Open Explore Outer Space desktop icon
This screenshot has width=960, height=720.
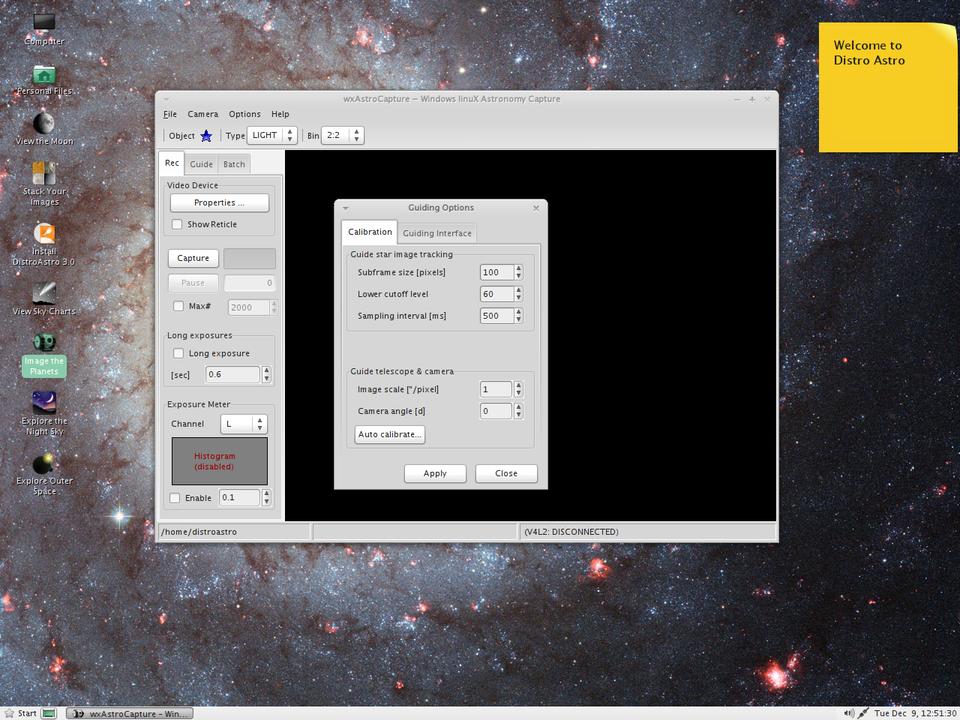click(x=44, y=465)
